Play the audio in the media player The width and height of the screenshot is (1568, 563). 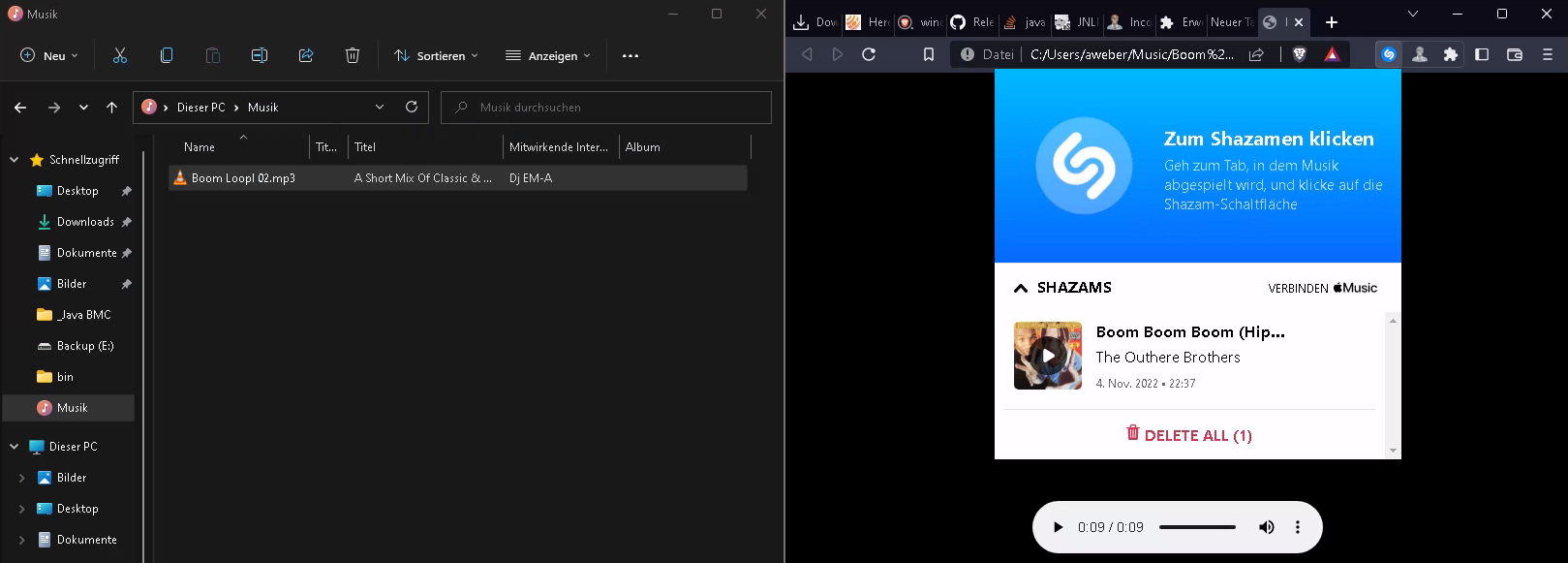pyautogui.click(x=1058, y=527)
